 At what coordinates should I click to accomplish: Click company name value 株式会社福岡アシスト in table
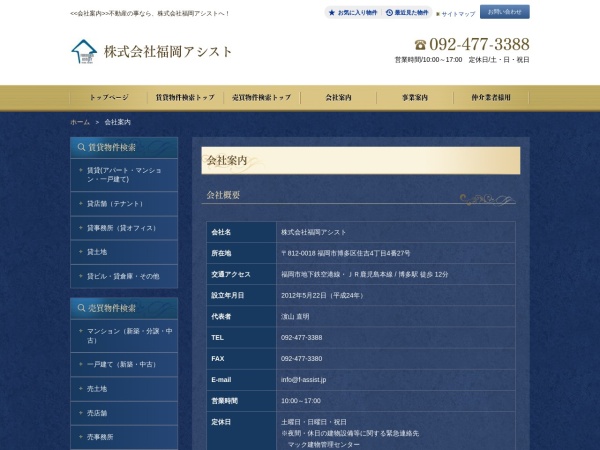coord(313,232)
